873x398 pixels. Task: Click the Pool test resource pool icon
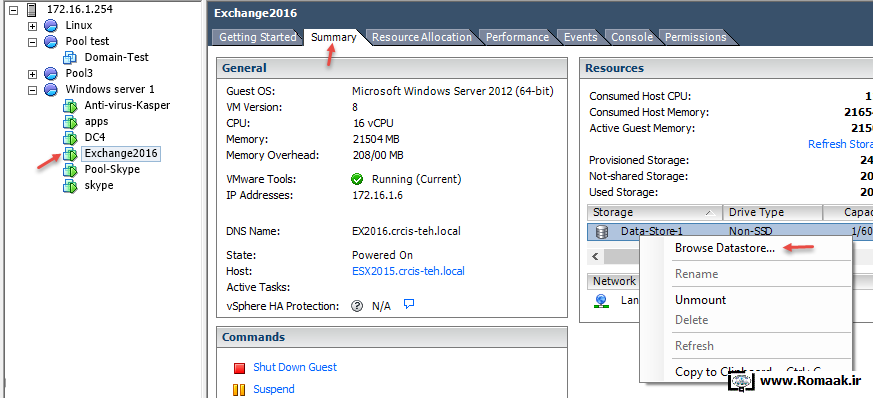[51, 41]
